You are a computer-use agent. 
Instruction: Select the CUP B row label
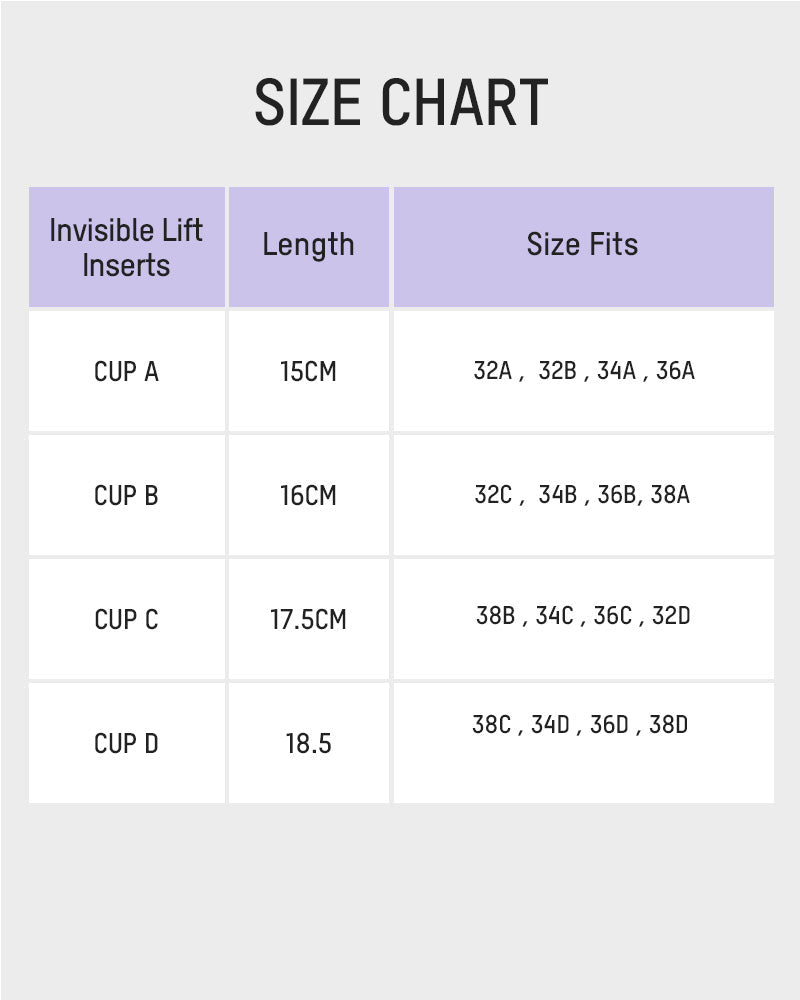(126, 496)
